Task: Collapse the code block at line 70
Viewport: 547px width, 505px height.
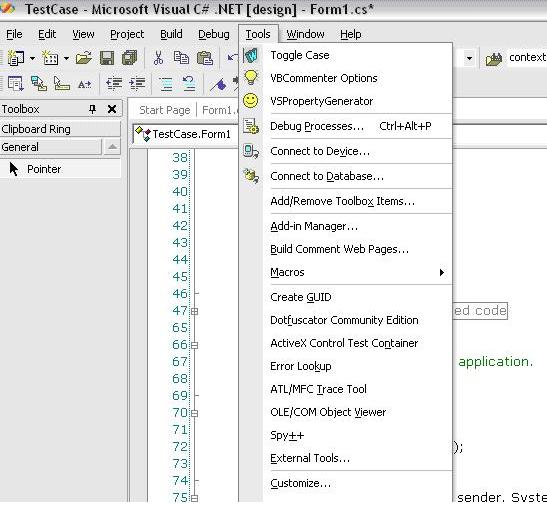Action: (x=195, y=414)
